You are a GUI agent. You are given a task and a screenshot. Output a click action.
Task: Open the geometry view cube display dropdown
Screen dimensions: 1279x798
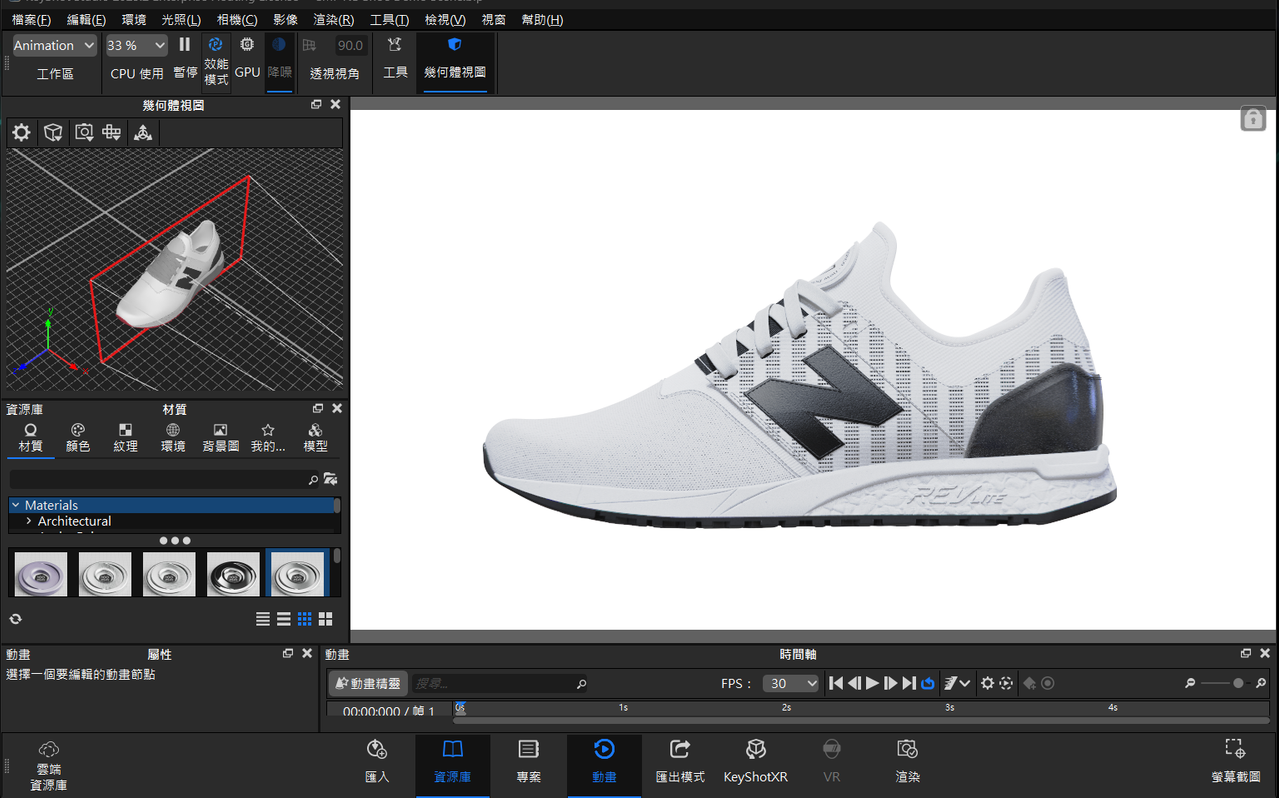click(53, 133)
